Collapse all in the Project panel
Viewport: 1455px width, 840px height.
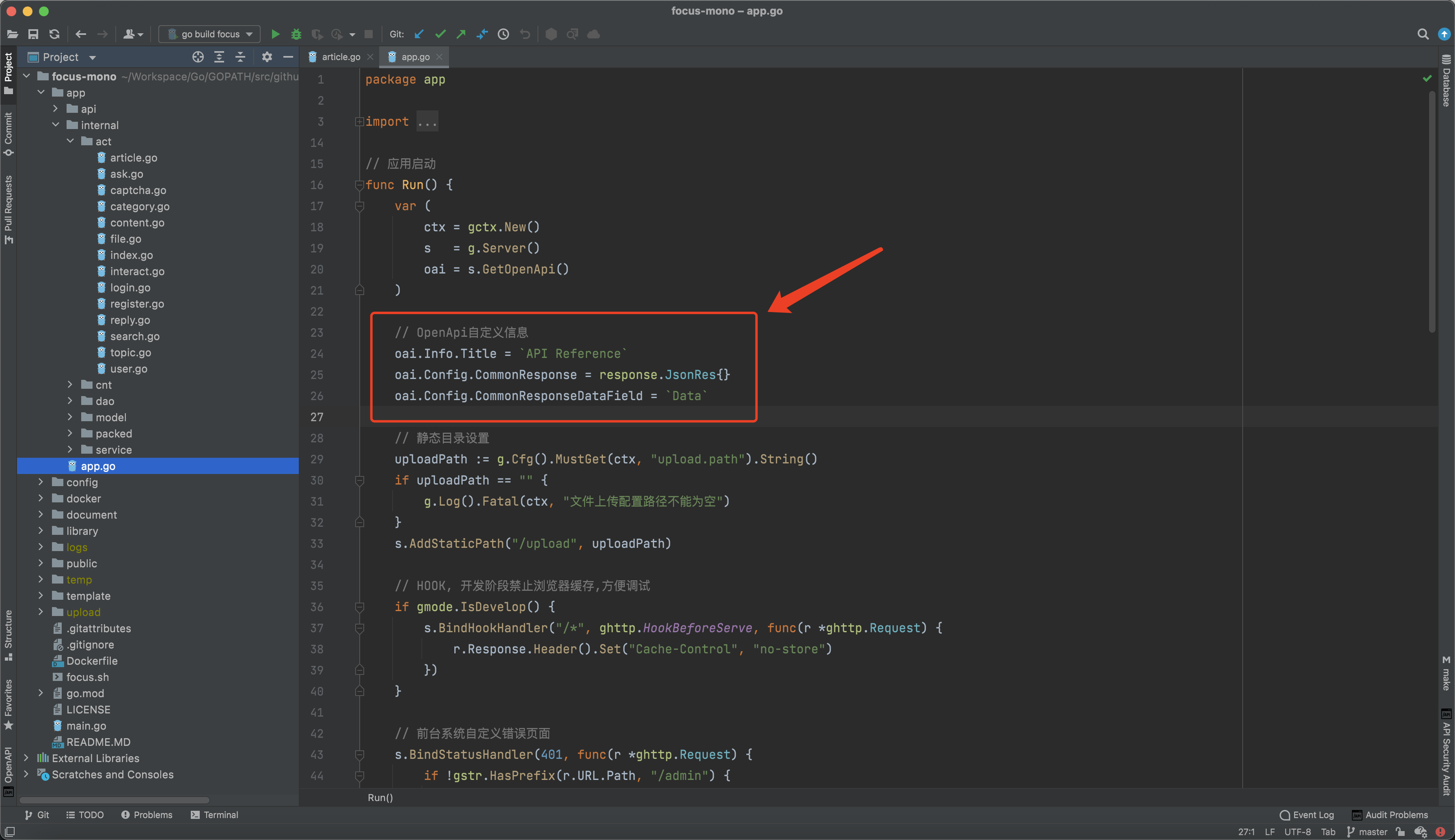[241, 56]
